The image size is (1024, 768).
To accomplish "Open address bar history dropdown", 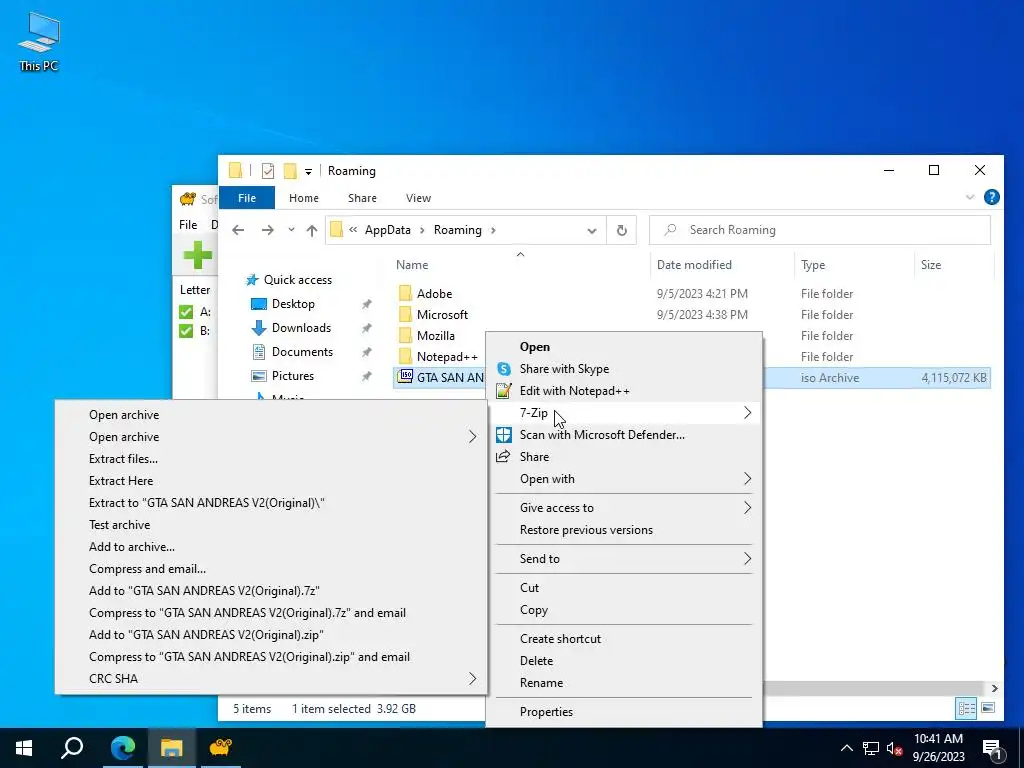I will (592, 231).
